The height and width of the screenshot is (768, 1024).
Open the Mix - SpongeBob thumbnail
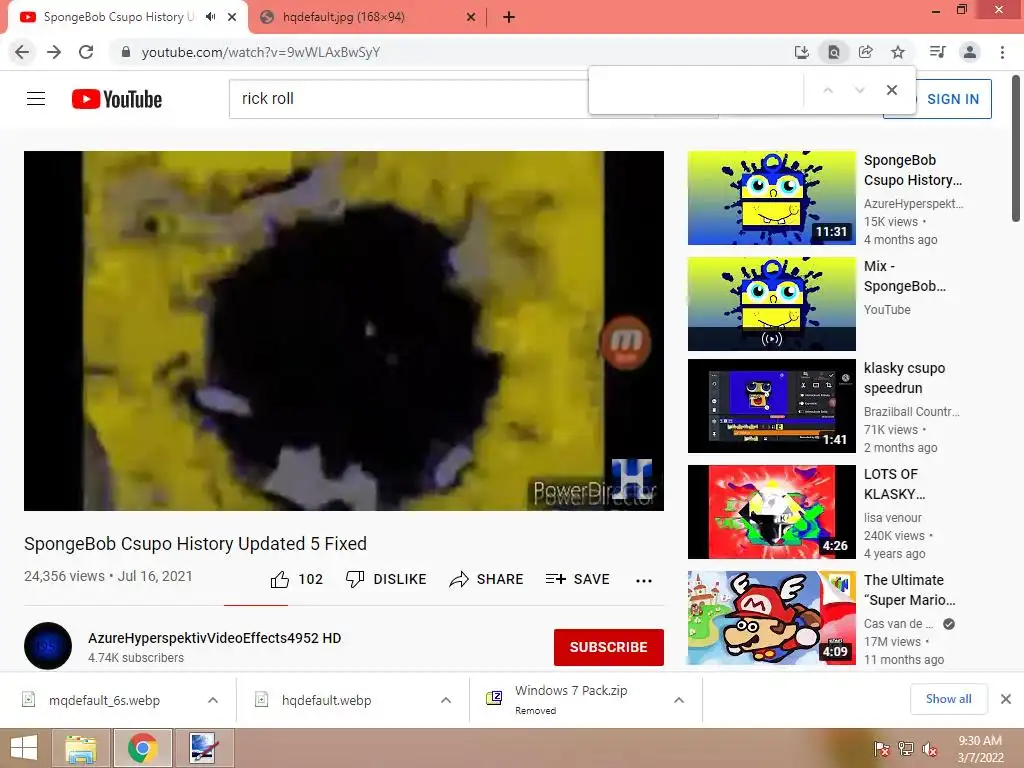pos(771,304)
